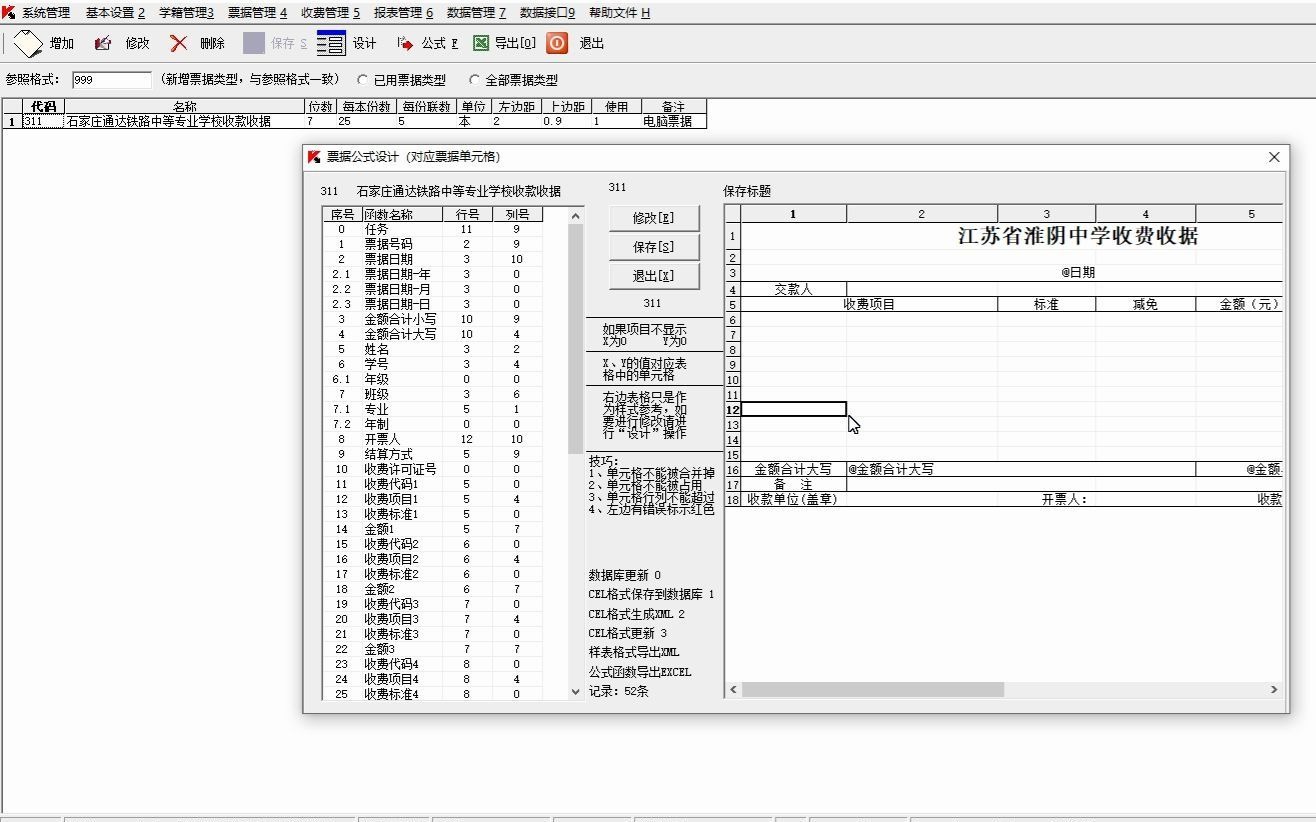Image resolution: width=1316 pixels, height=822 pixels.
Task: Select 已用票据类型 radio button
Action: (x=362, y=80)
